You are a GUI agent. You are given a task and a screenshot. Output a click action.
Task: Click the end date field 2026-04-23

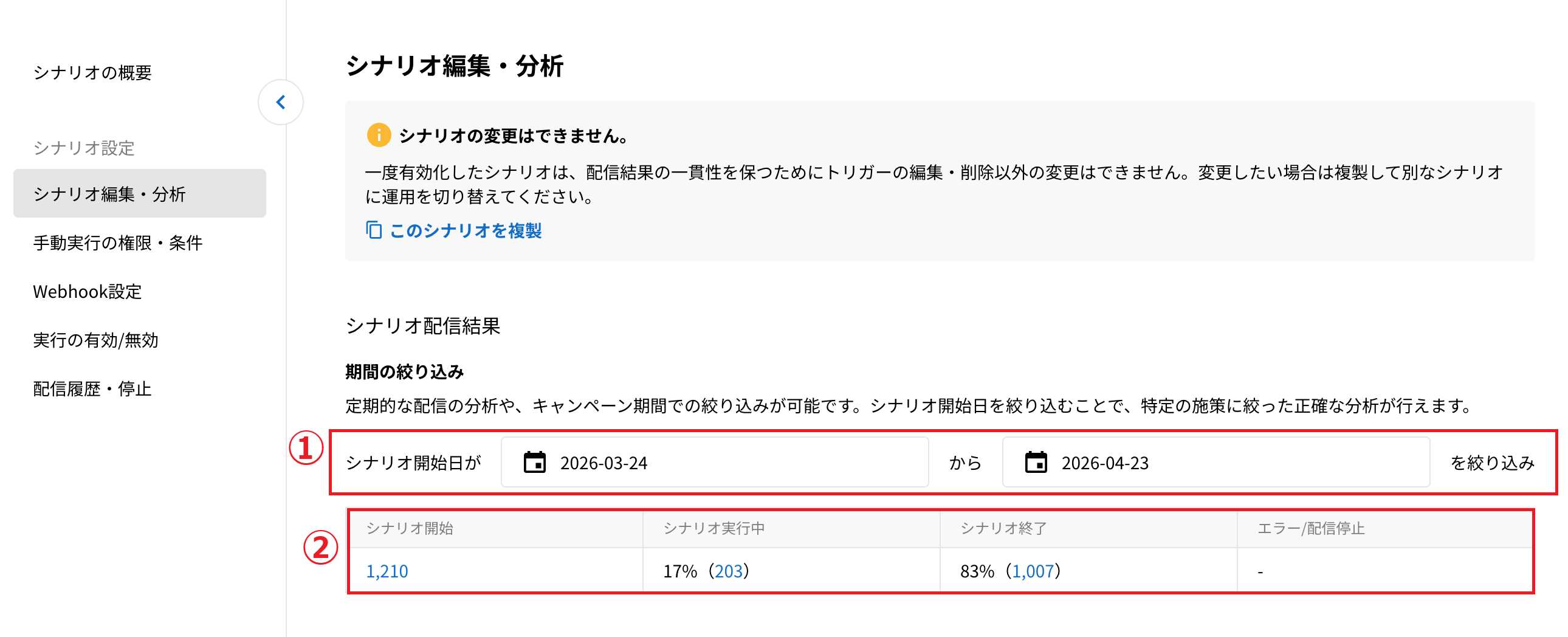click(1214, 462)
